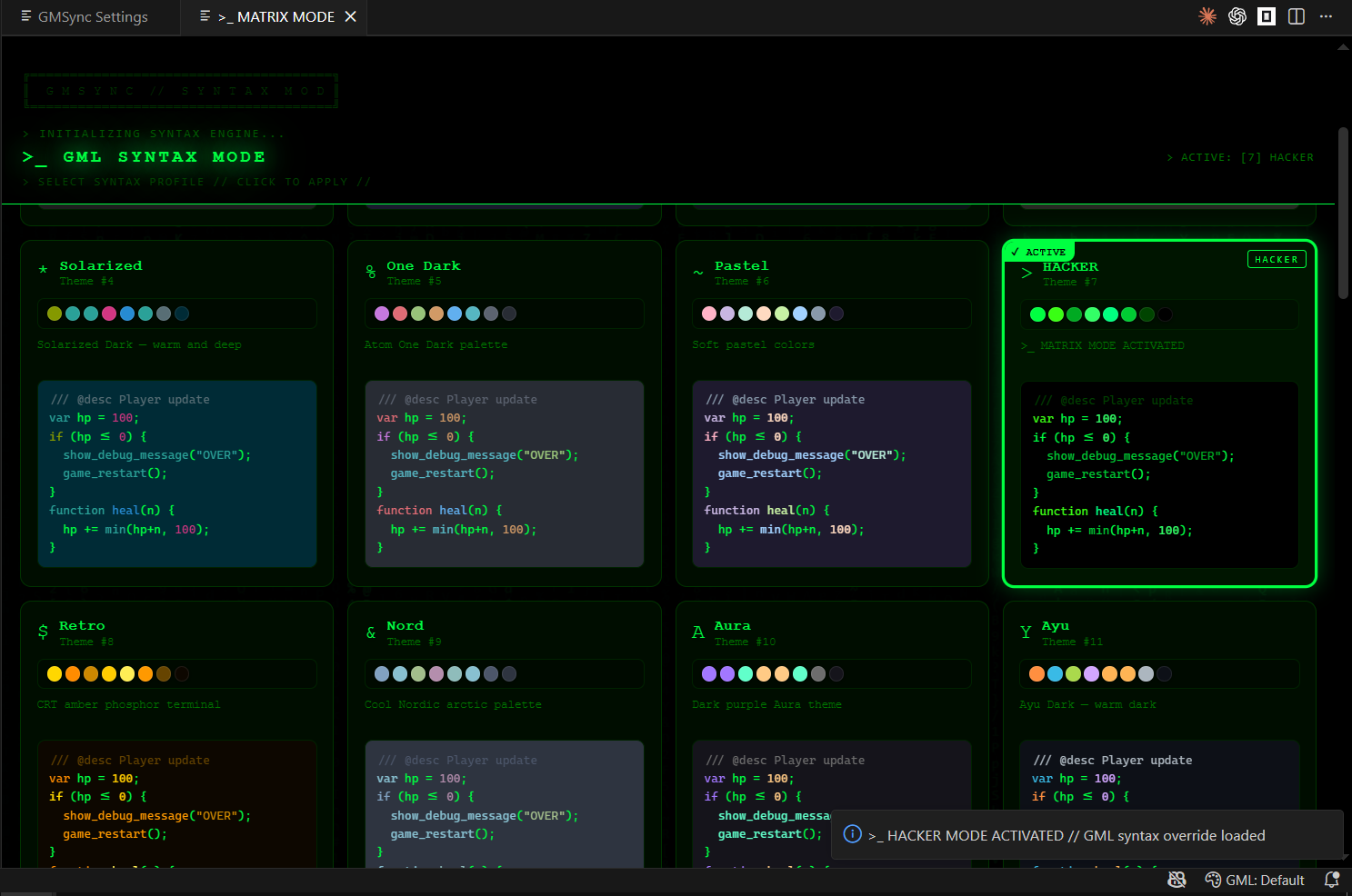
Task: Apply the Ayu theme card
Action: click(1159, 734)
